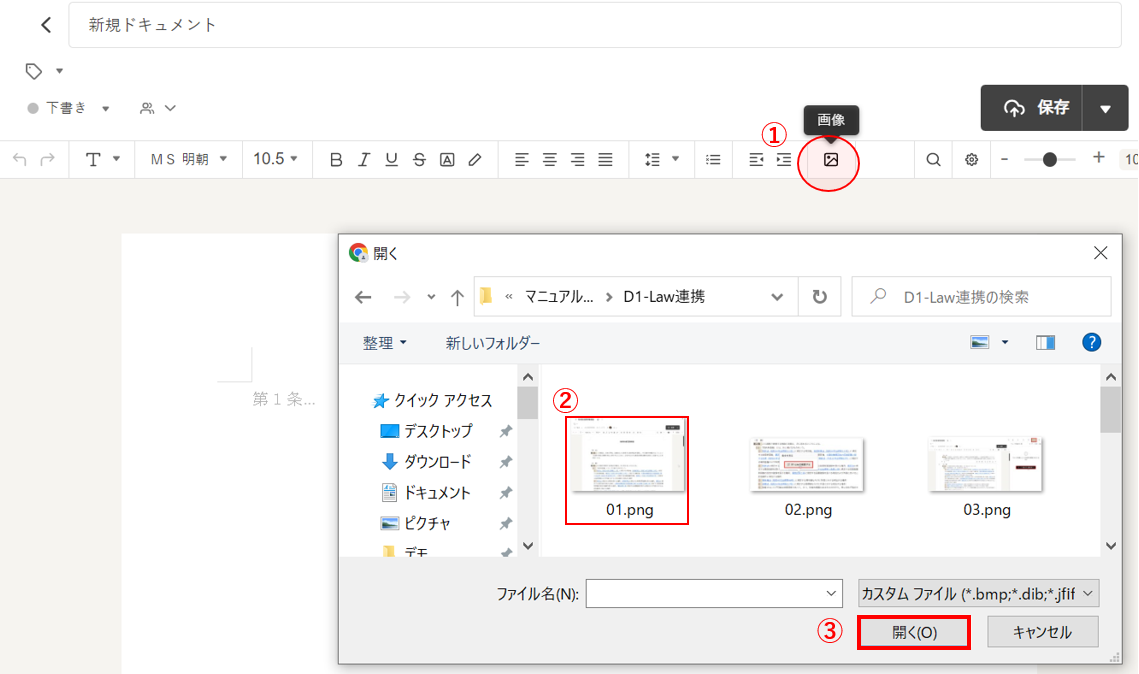Click the zoom slider handle
1139x674 pixels.
1049,159
